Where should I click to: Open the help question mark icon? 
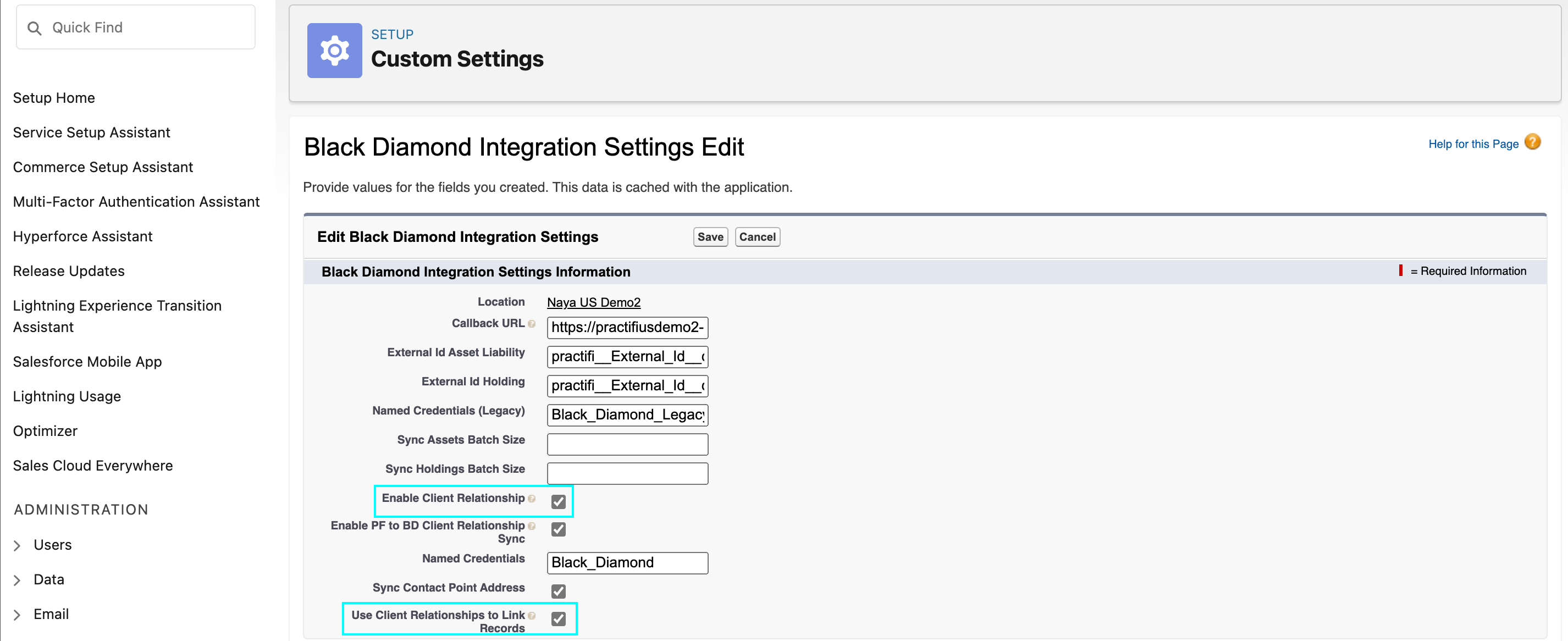[1533, 142]
